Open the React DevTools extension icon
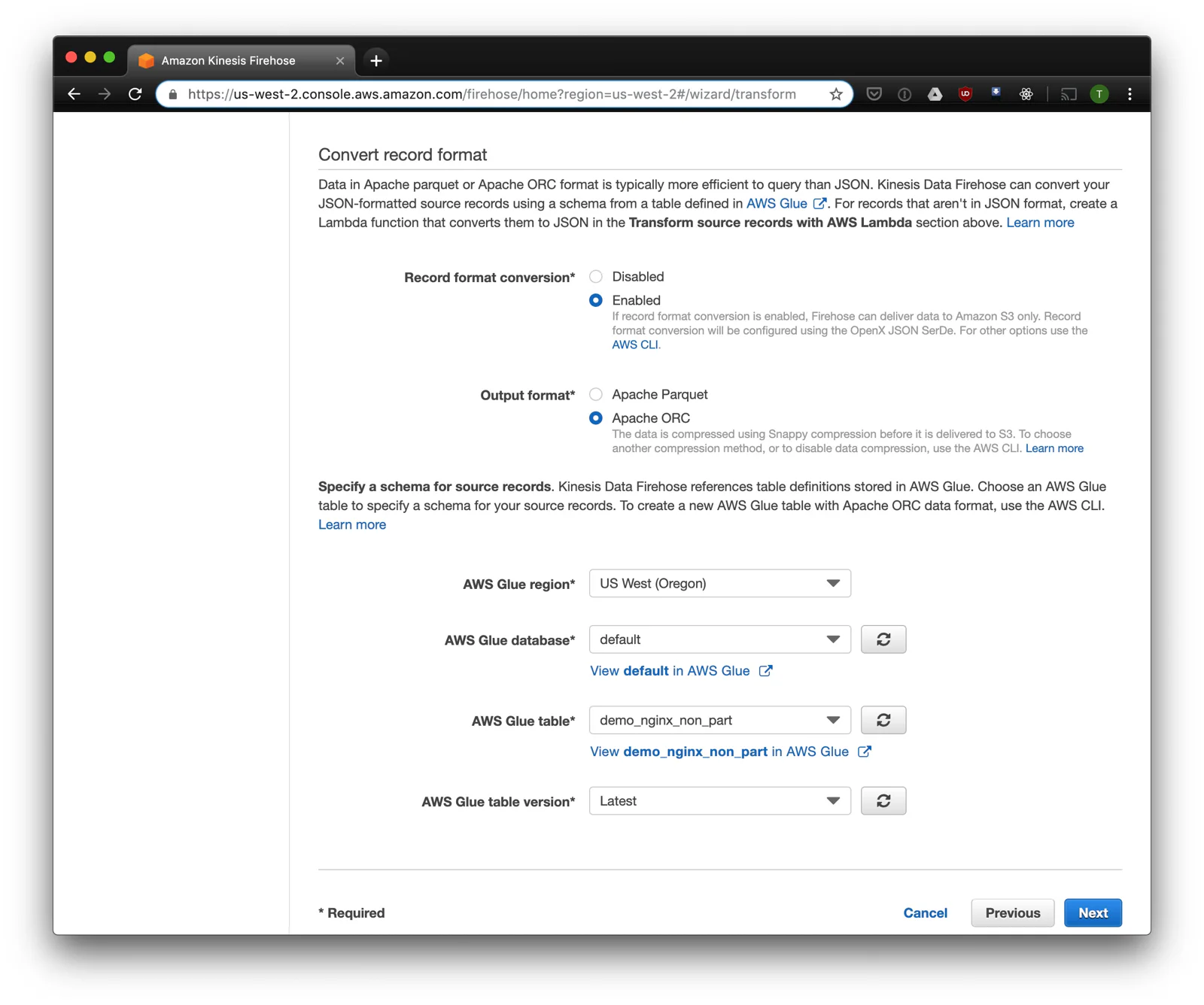The image size is (1204, 1005). coord(1026,94)
